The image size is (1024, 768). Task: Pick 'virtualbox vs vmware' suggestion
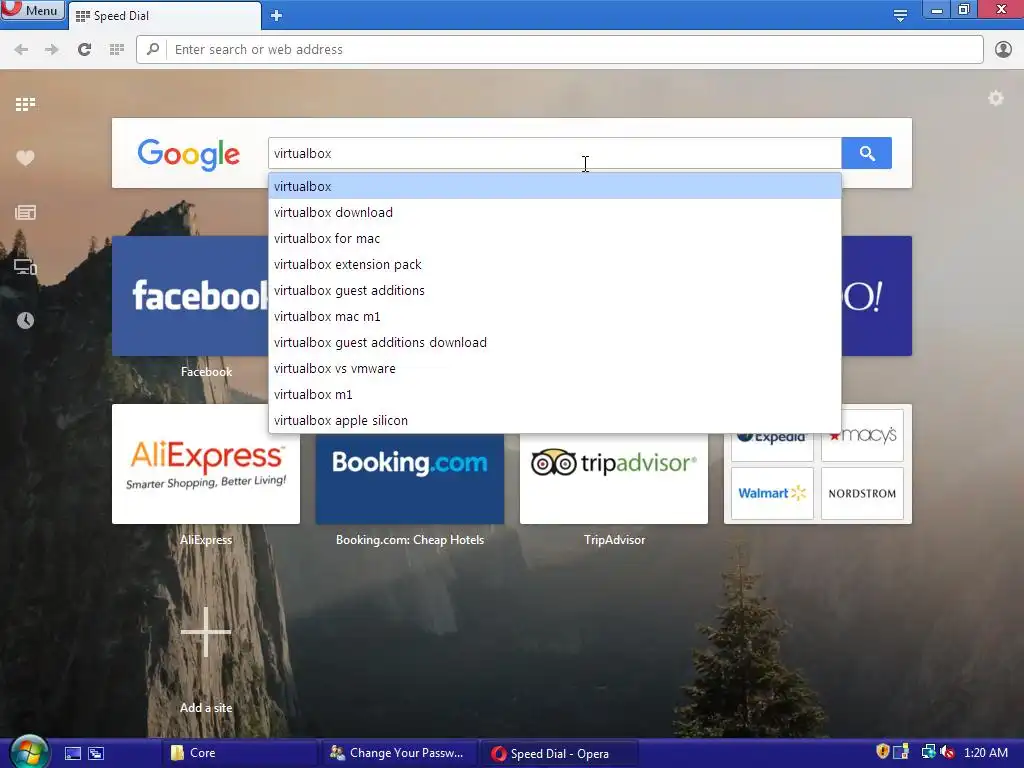(x=554, y=369)
